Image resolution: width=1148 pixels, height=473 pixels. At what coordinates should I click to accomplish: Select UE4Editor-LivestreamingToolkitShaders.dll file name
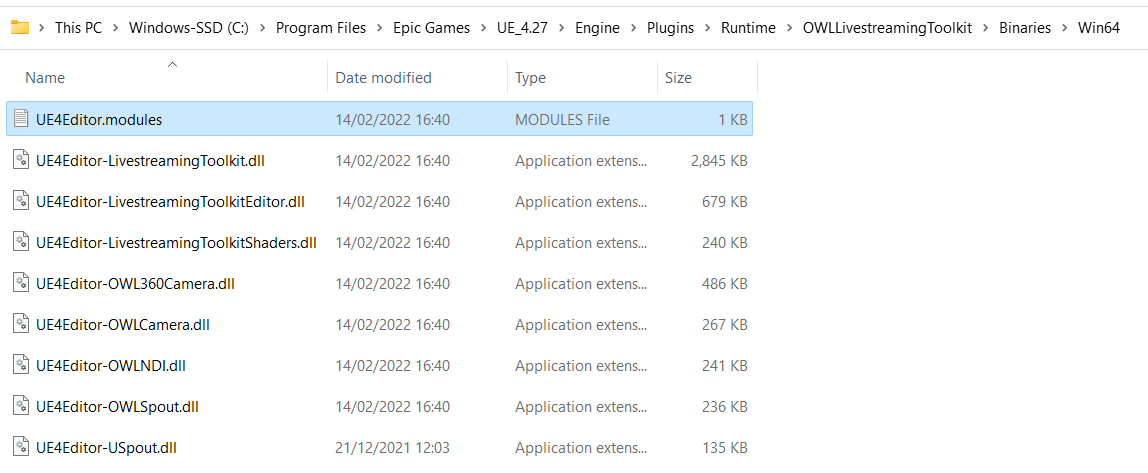click(176, 242)
